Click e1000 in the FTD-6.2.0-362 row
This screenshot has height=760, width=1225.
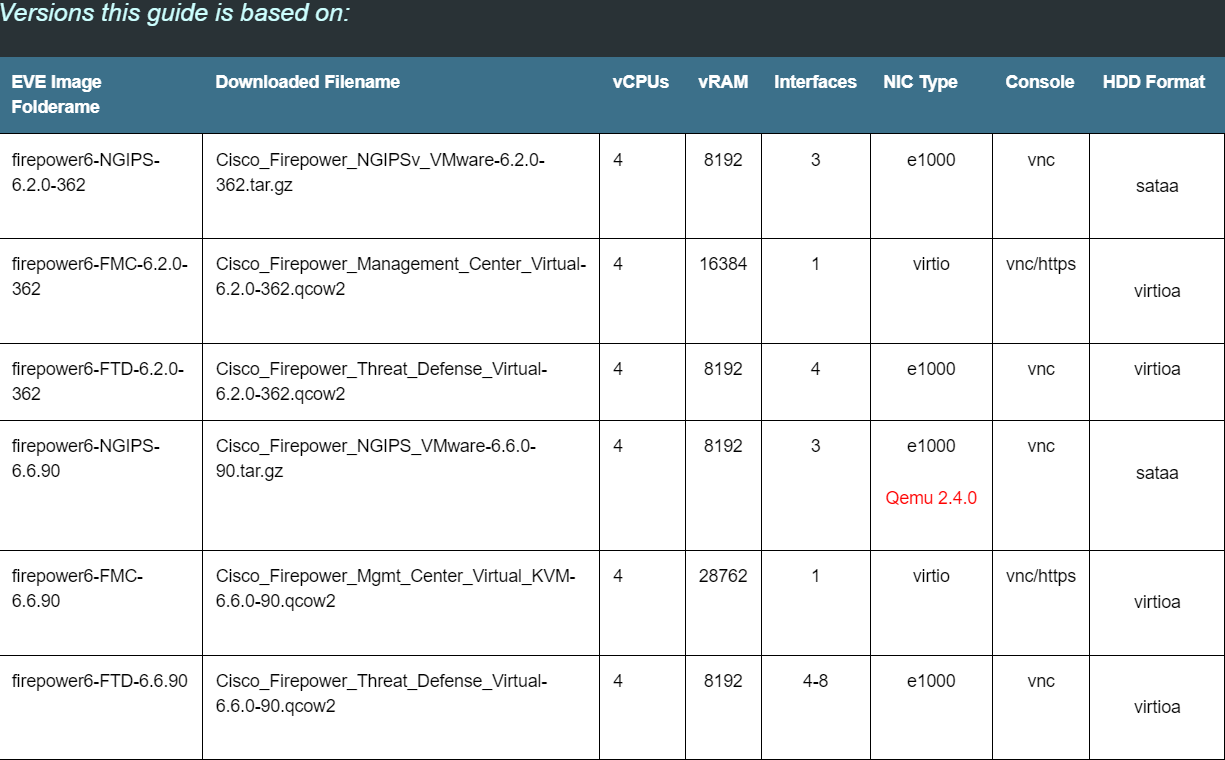[x=931, y=369]
